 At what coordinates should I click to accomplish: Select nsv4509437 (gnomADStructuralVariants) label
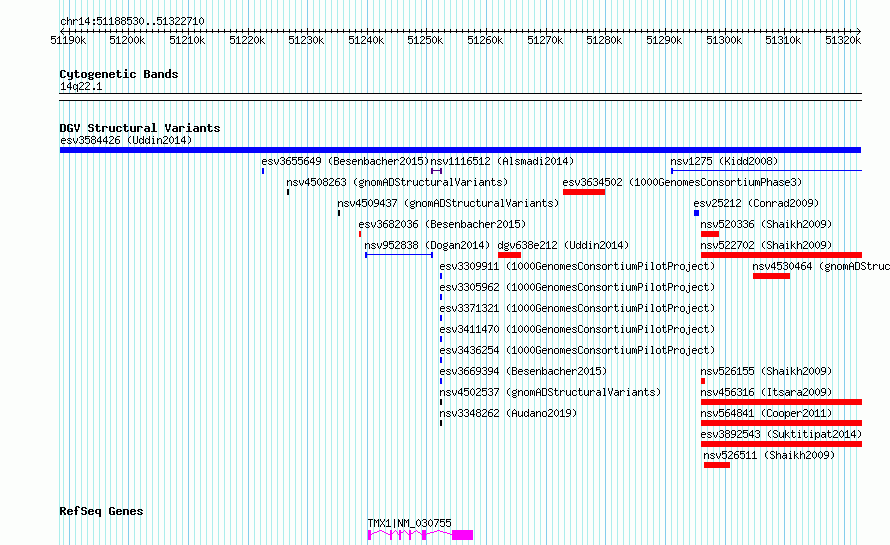click(448, 203)
